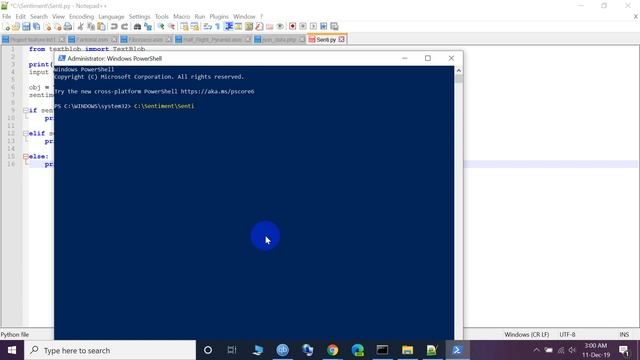The height and width of the screenshot is (360, 640).
Task: Open Chrome from the taskbar
Action: point(333,350)
